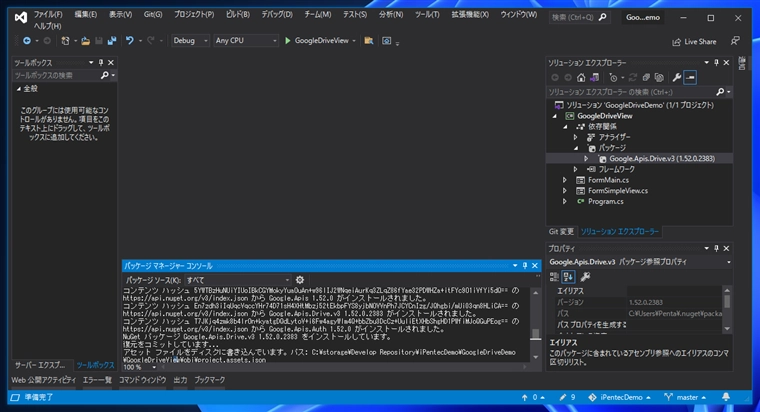Open the Any CPU platform dropdown
The width and height of the screenshot is (760, 412).
(x=246, y=41)
